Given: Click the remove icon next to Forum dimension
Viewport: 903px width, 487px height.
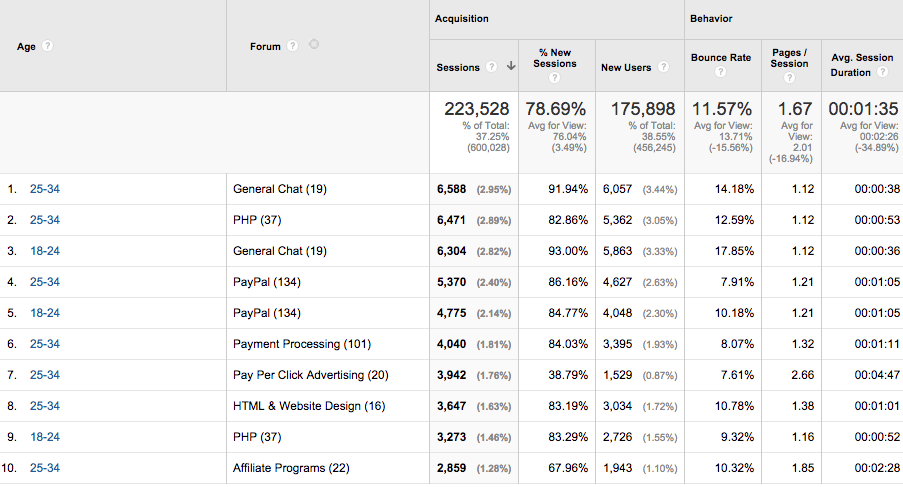Looking at the screenshot, I should [314, 45].
